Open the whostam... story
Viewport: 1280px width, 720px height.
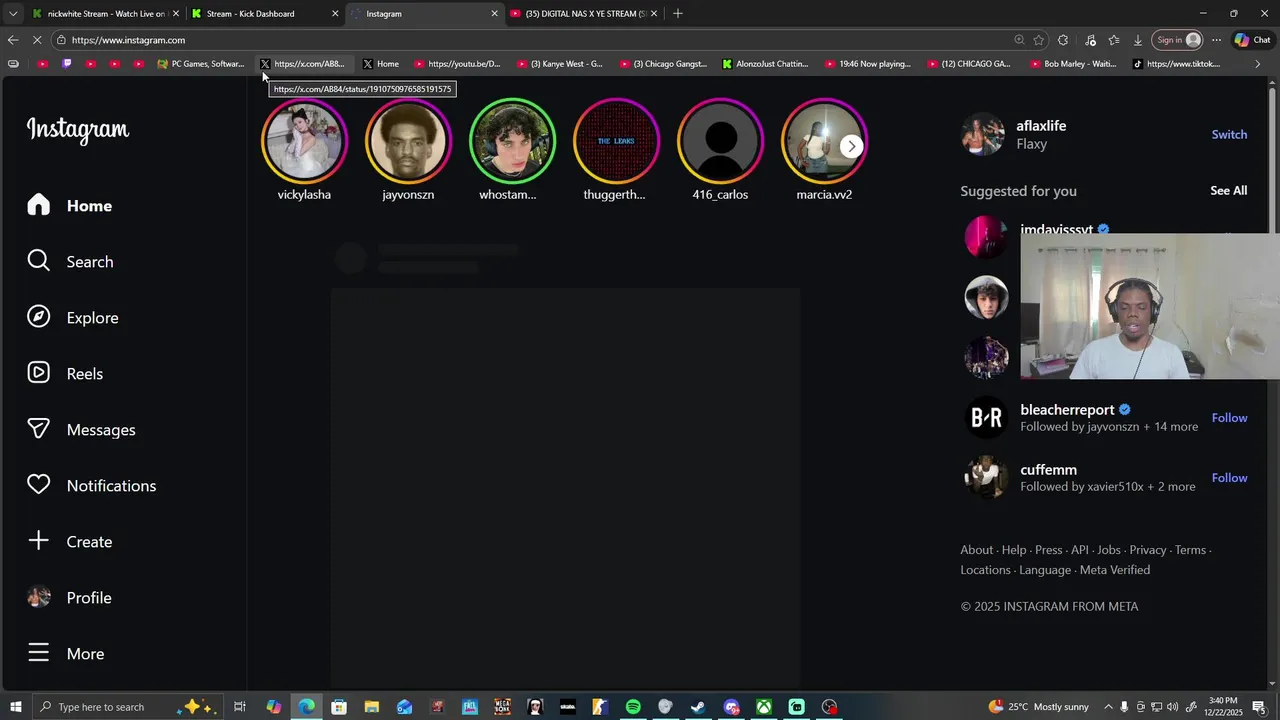(x=512, y=141)
